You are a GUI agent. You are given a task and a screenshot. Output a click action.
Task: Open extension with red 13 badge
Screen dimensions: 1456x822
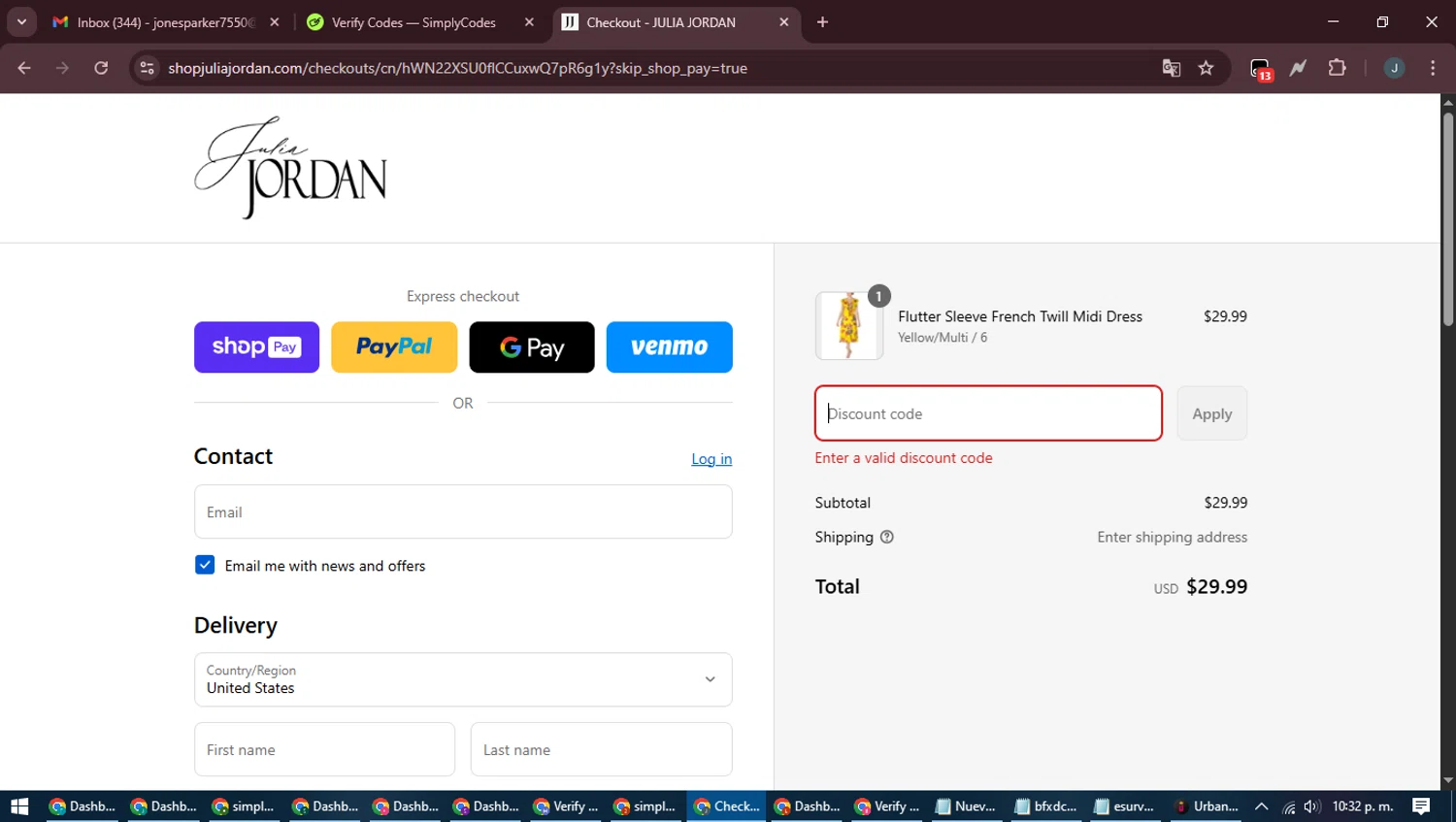tap(1260, 69)
